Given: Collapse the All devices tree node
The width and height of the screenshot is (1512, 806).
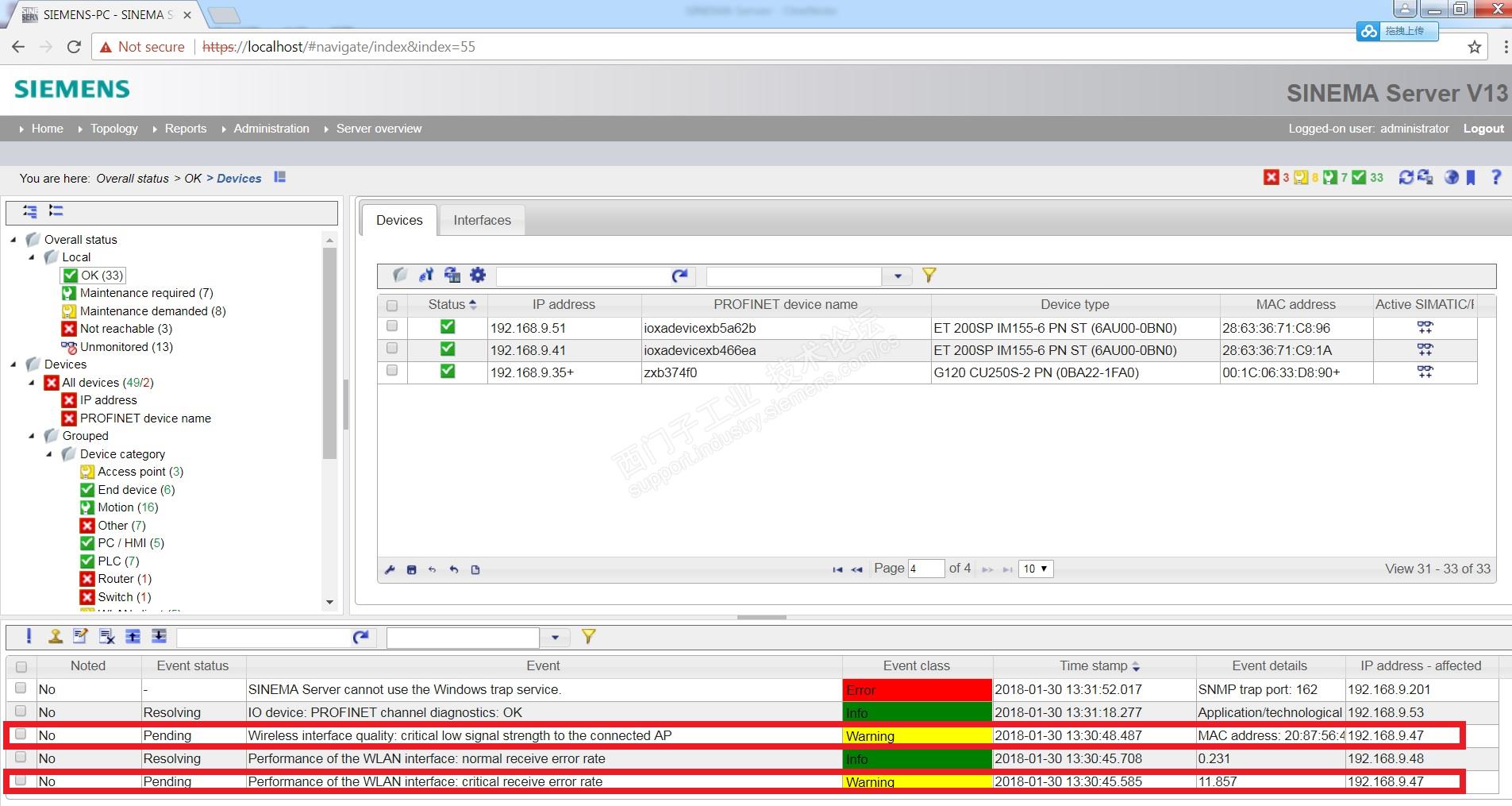Looking at the screenshot, I should tap(32, 383).
